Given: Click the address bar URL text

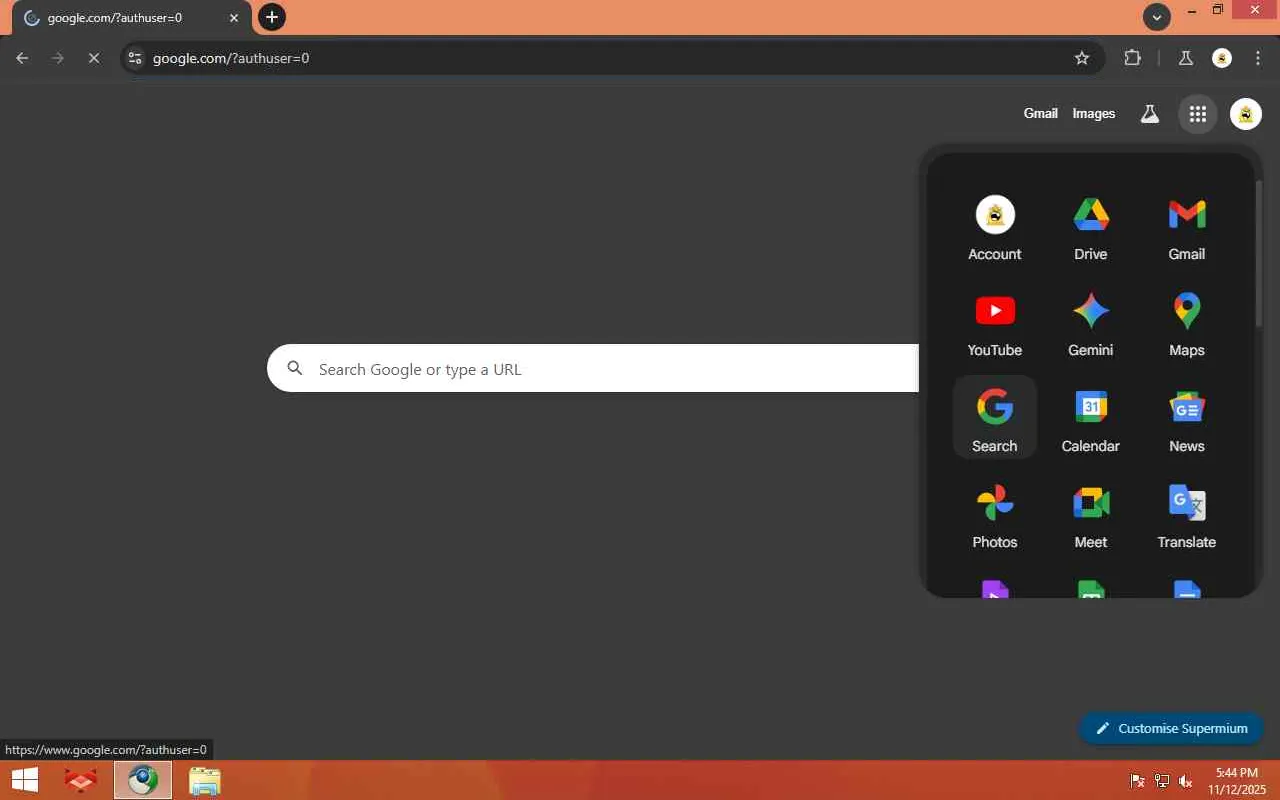Looking at the screenshot, I should click(231, 58).
